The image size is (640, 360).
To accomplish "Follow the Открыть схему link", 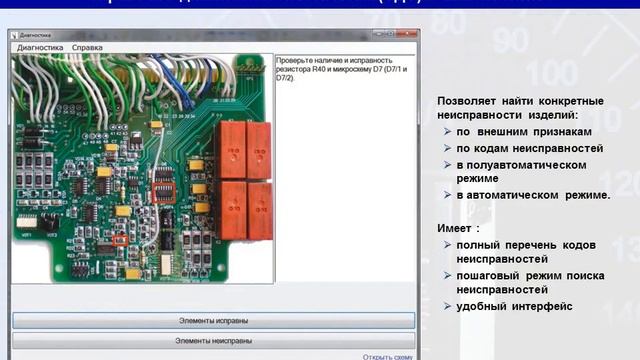I will 387,357.
